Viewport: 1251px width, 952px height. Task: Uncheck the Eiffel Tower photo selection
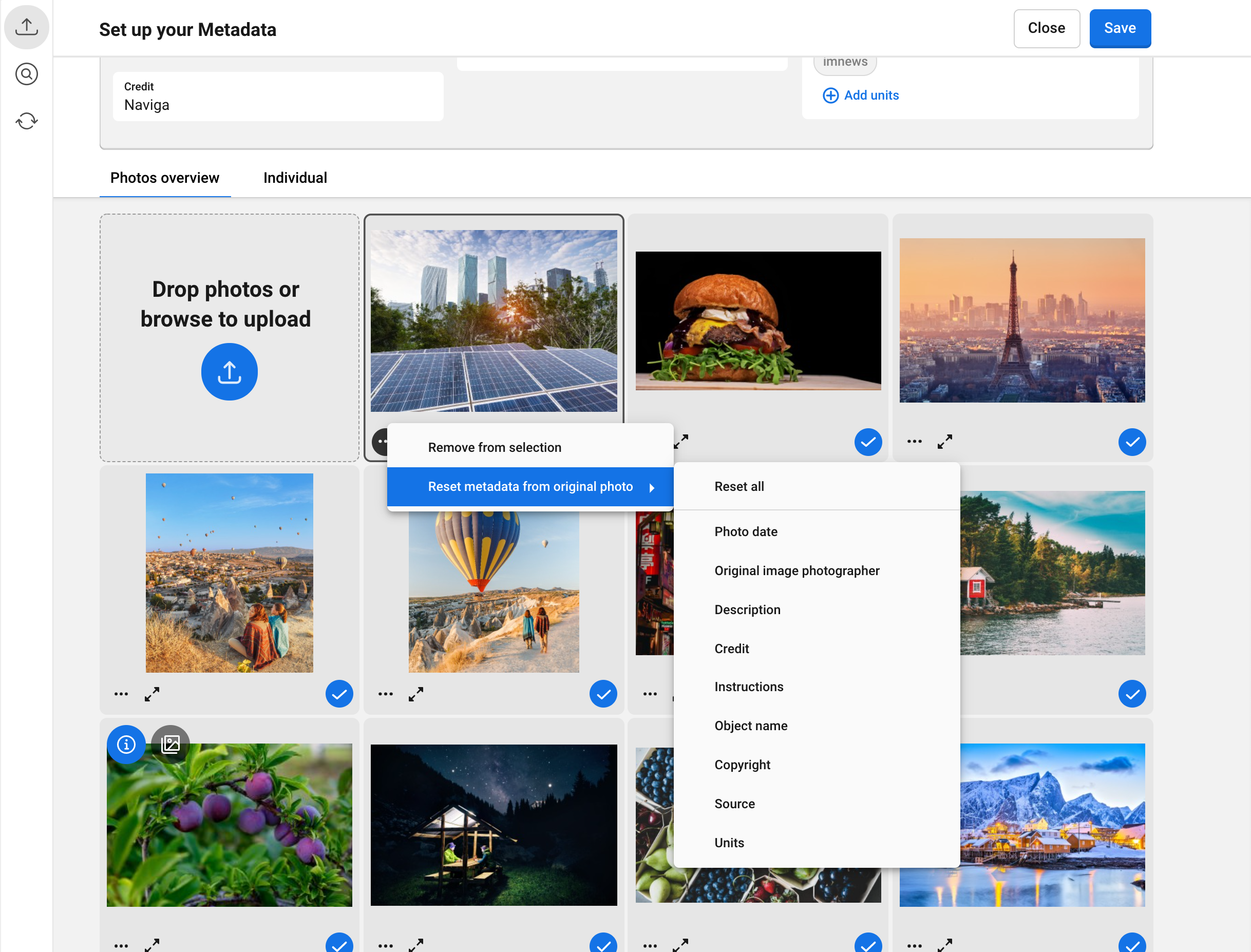click(1131, 442)
